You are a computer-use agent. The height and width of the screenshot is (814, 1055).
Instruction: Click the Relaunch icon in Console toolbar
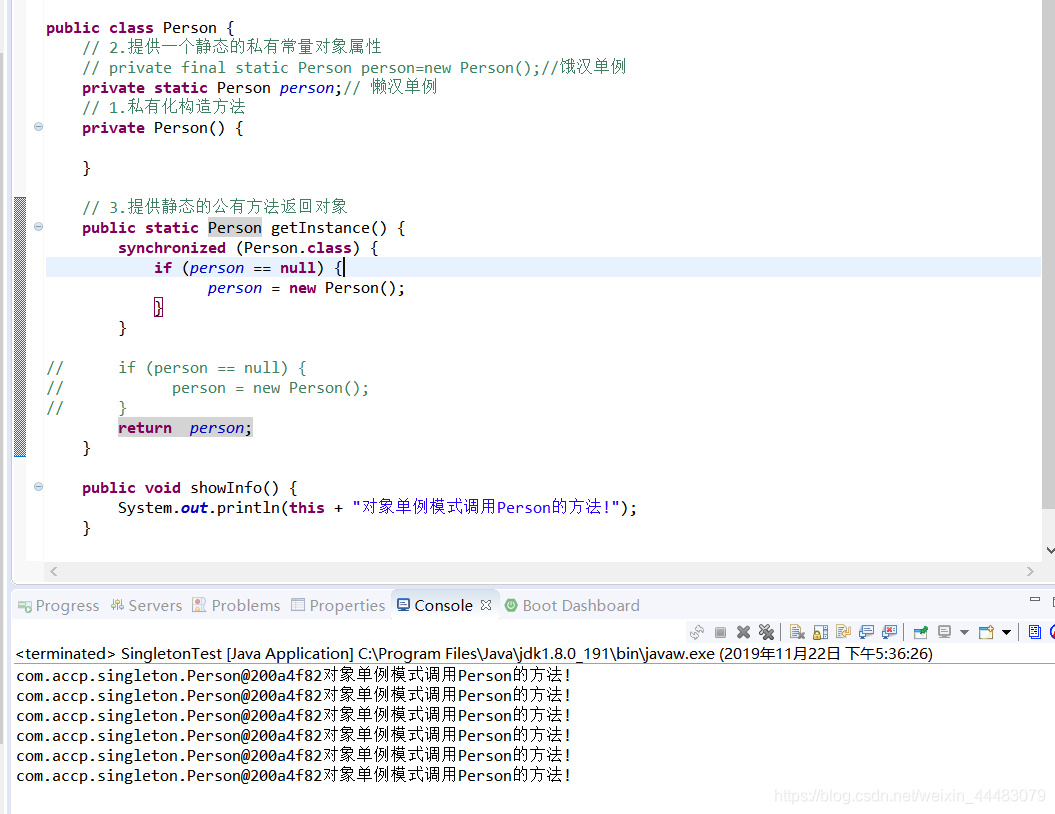click(x=697, y=632)
